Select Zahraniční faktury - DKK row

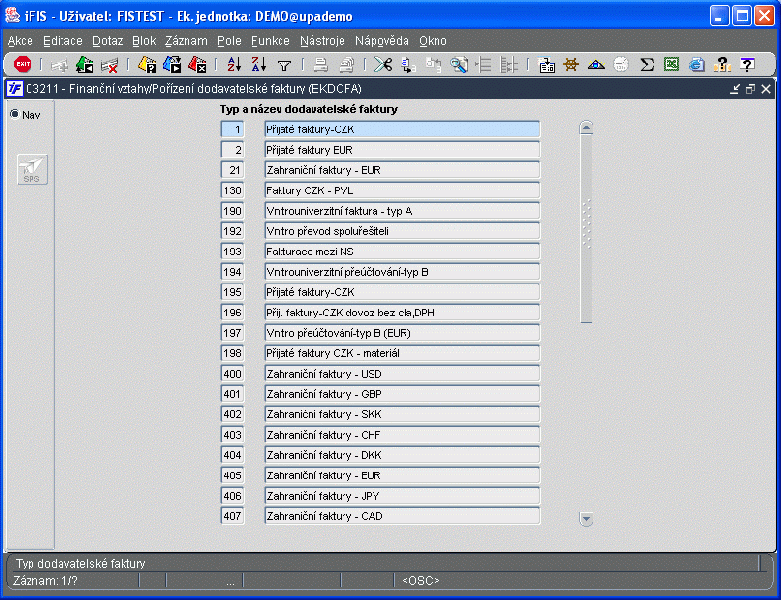point(402,455)
